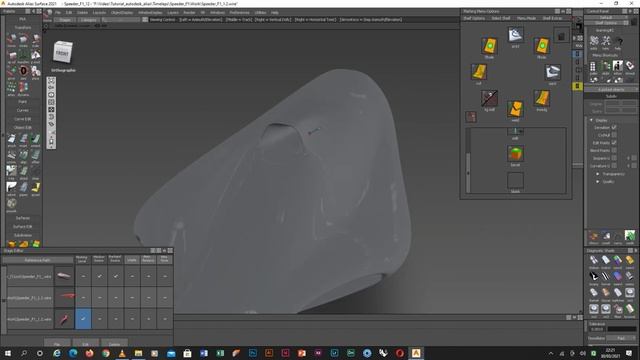Click the Delete button in Stage Editor
This screenshot has width=640, height=360.
[114, 344]
